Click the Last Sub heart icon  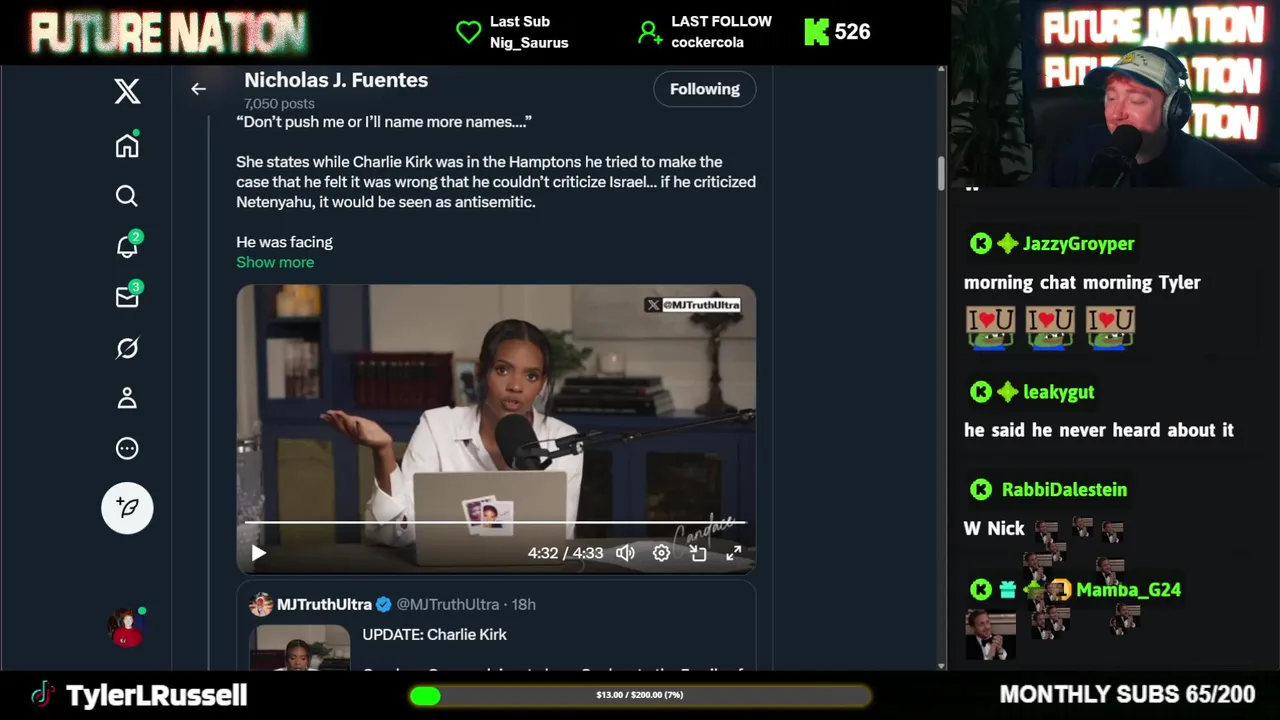coord(469,32)
